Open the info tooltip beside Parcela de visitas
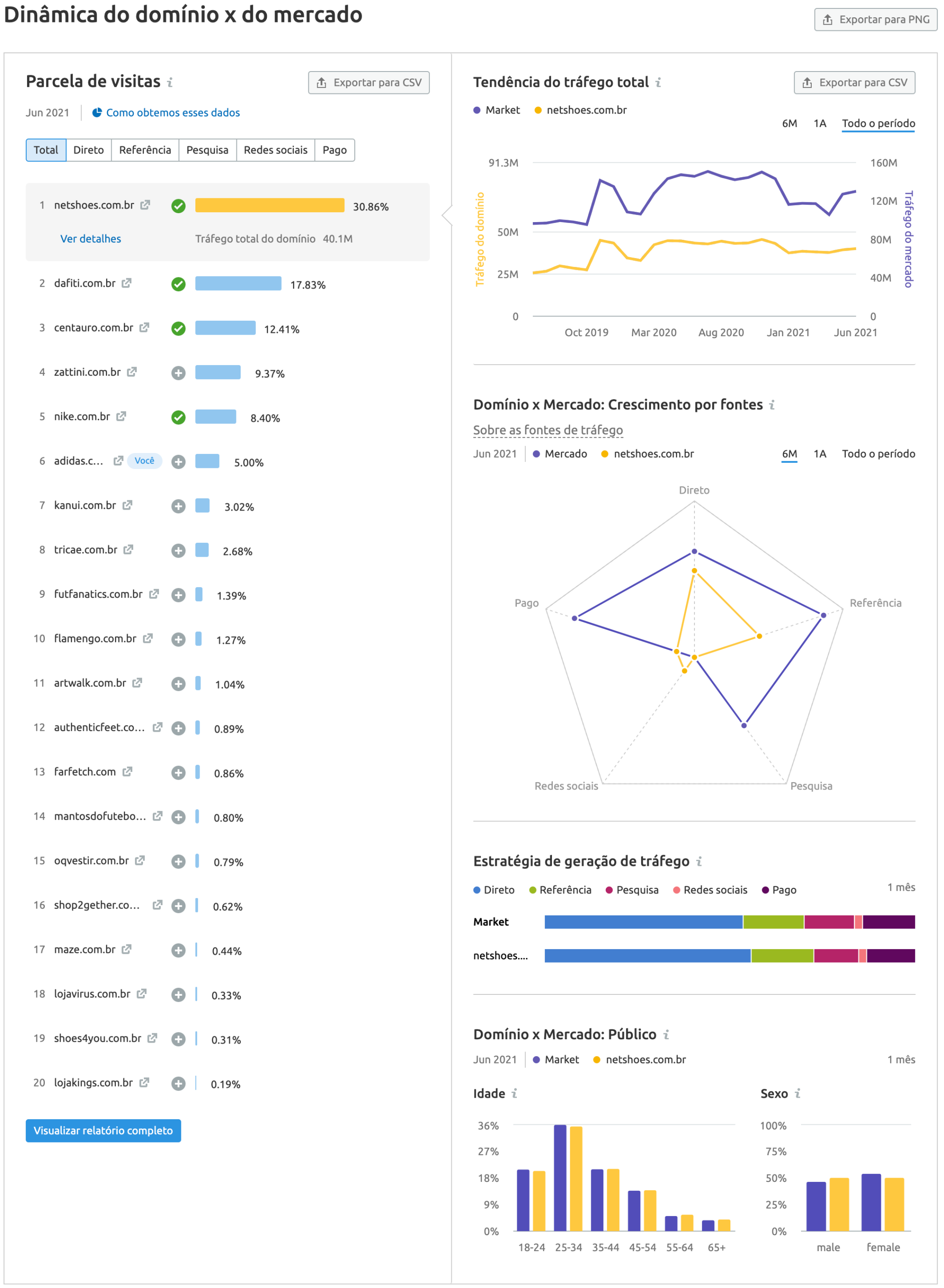The height and width of the screenshot is (1288, 944). point(170,82)
